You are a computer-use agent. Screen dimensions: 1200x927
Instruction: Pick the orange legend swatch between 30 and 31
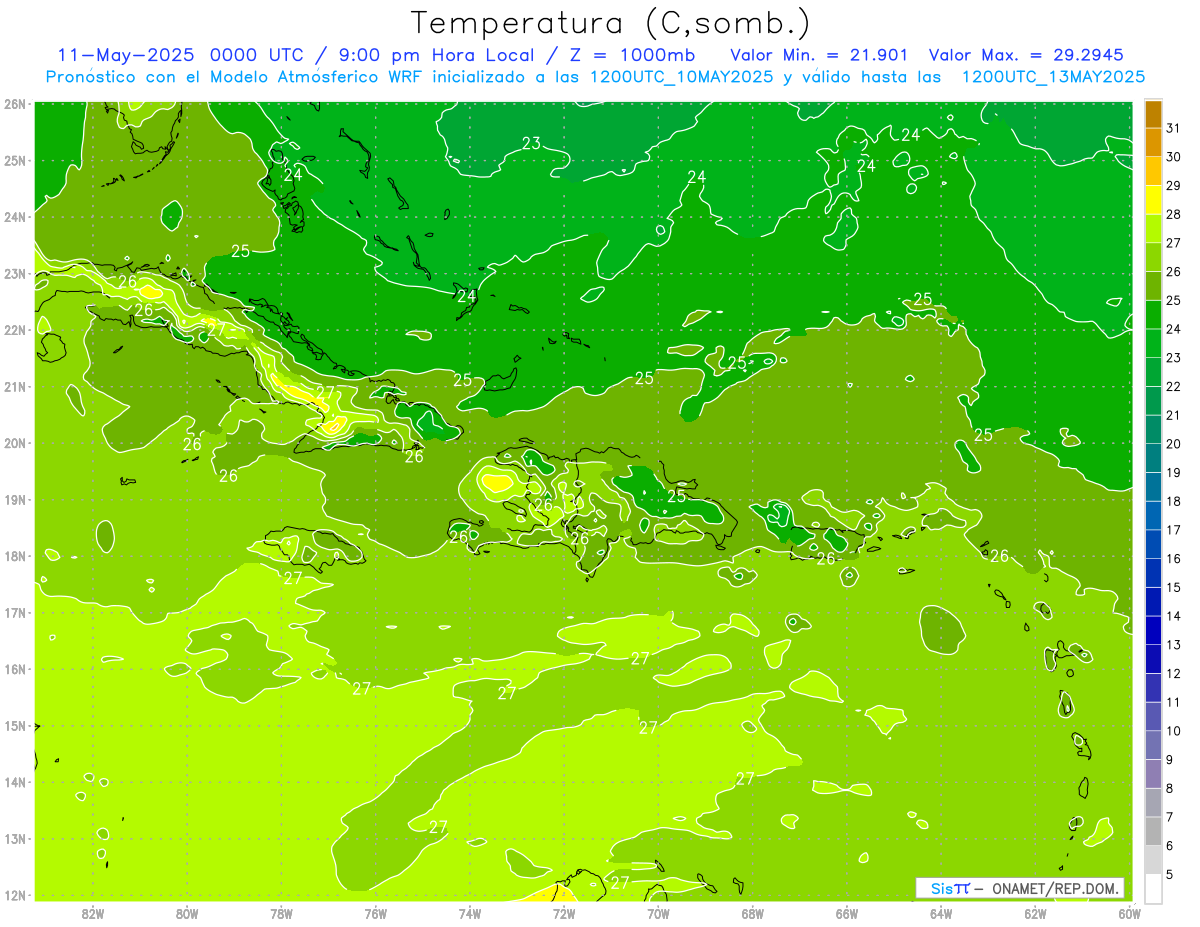[x=1153, y=143]
